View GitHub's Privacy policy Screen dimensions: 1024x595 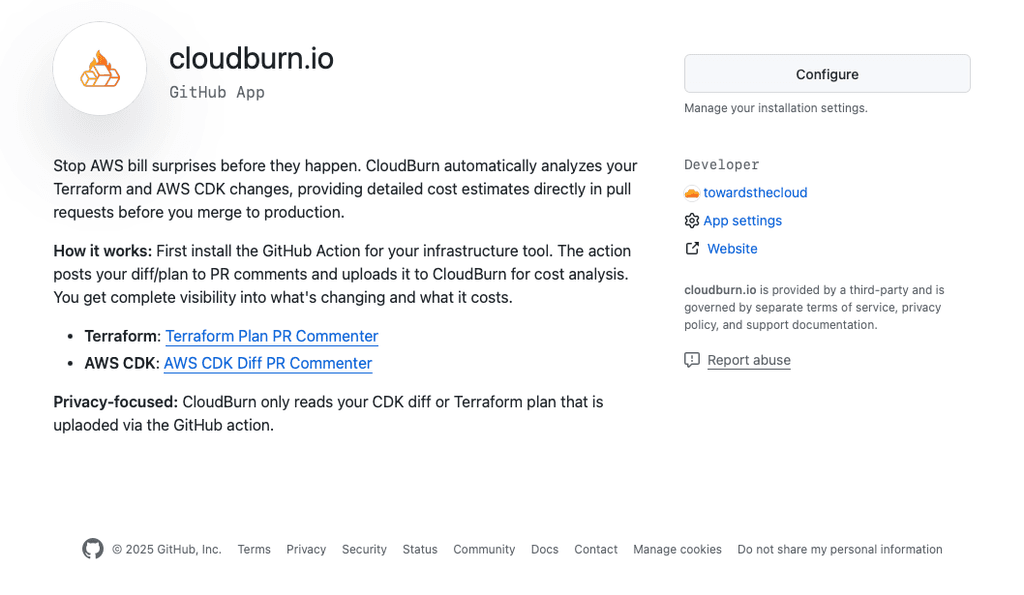(x=305, y=549)
